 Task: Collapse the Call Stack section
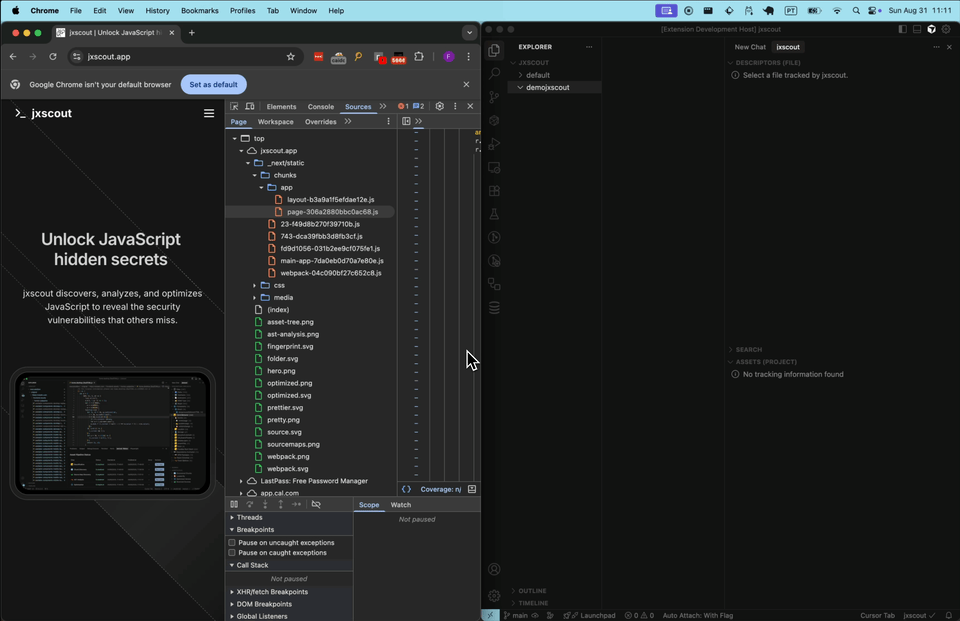click(232, 565)
